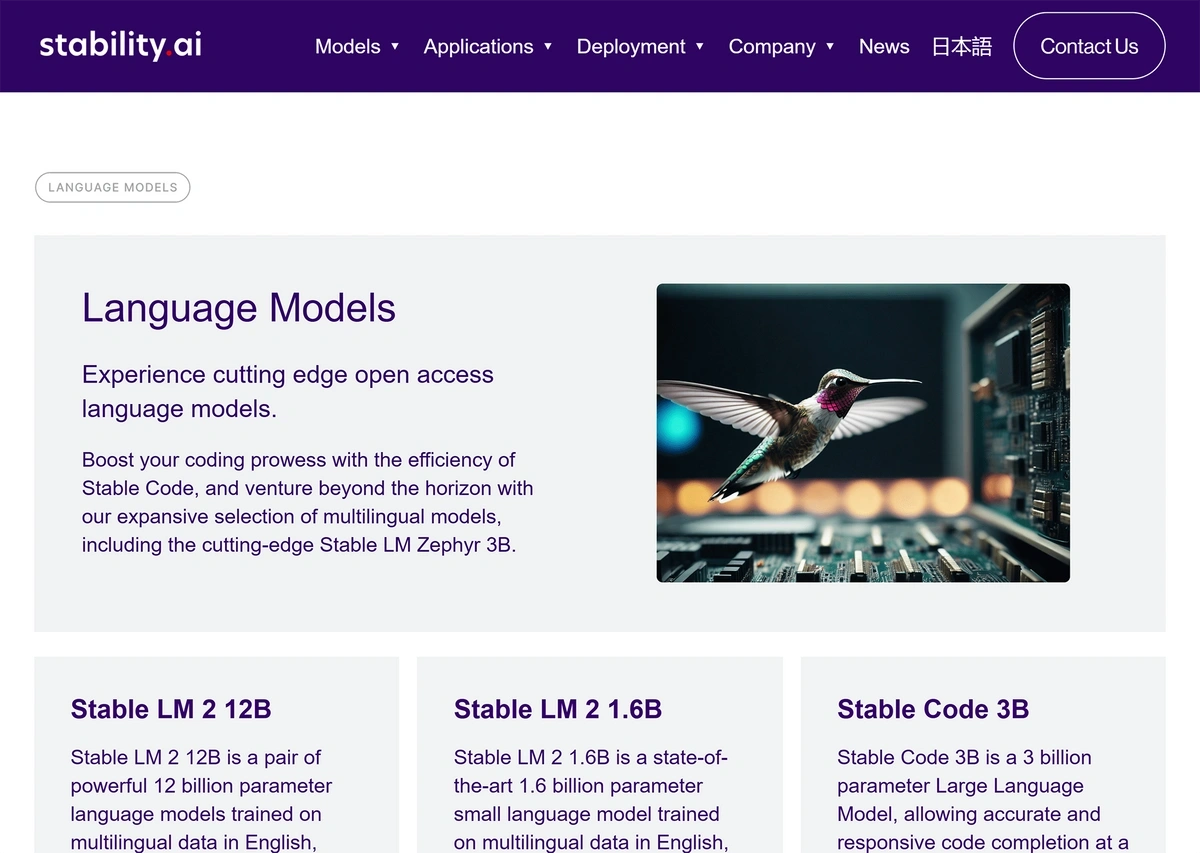
Task: Select the Deployment menu label
Action: pos(631,47)
